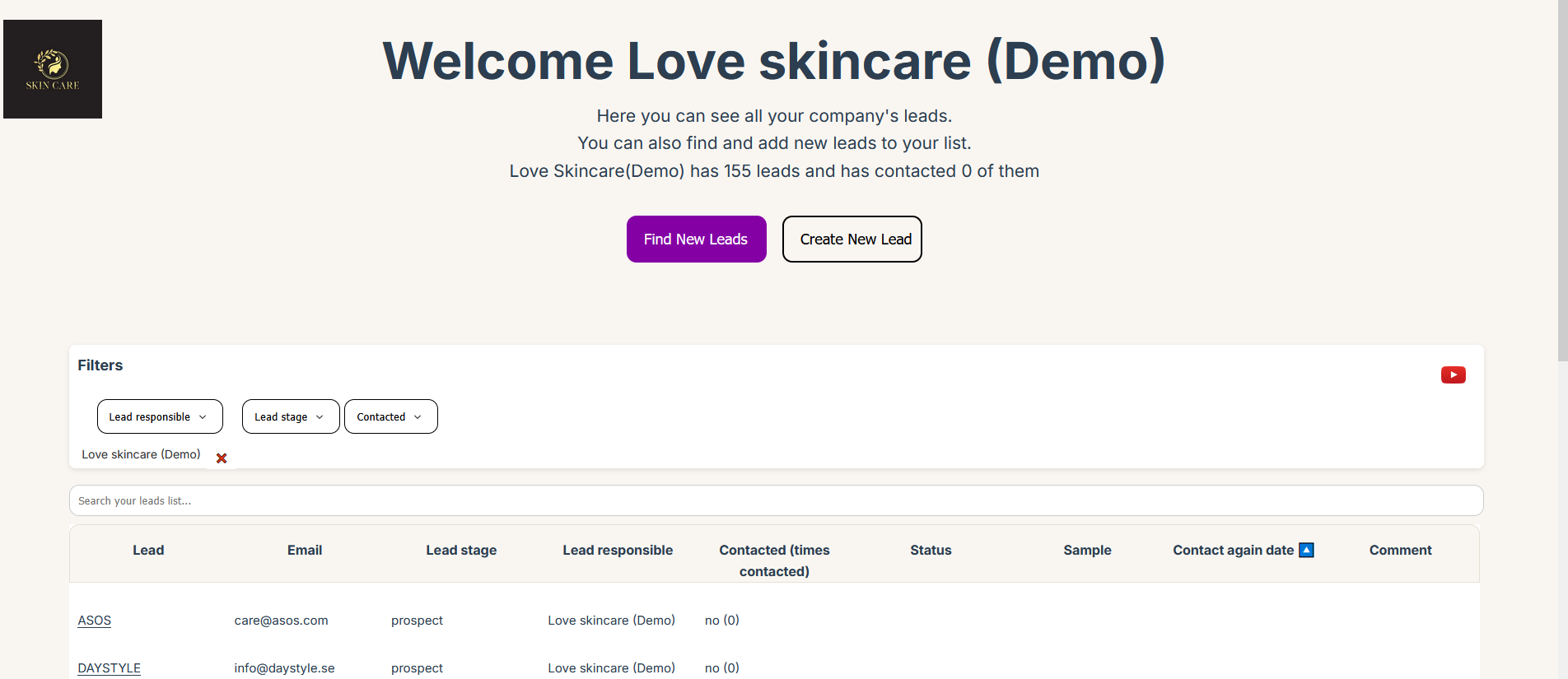This screenshot has height=679, width=1568.
Task: Expand the Contacted filter dropdown
Action: pyautogui.click(x=391, y=416)
